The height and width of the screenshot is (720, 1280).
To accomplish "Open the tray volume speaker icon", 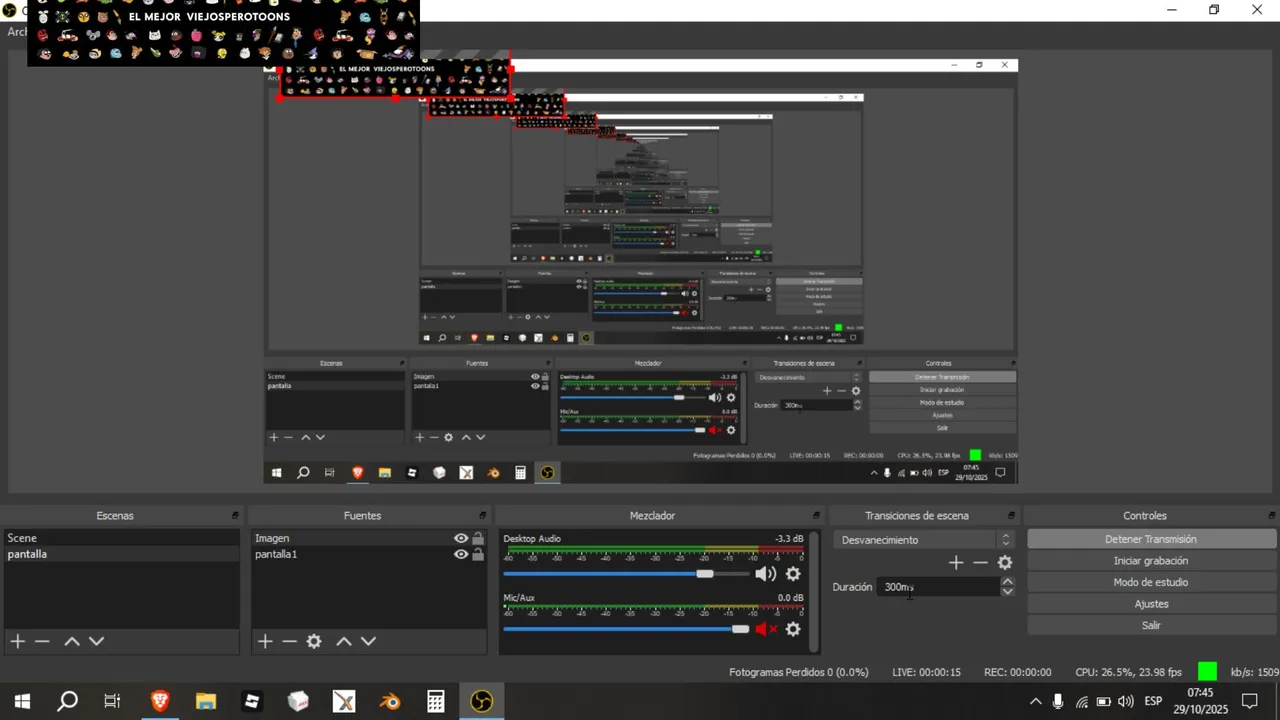I will pyautogui.click(x=1126, y=701).
